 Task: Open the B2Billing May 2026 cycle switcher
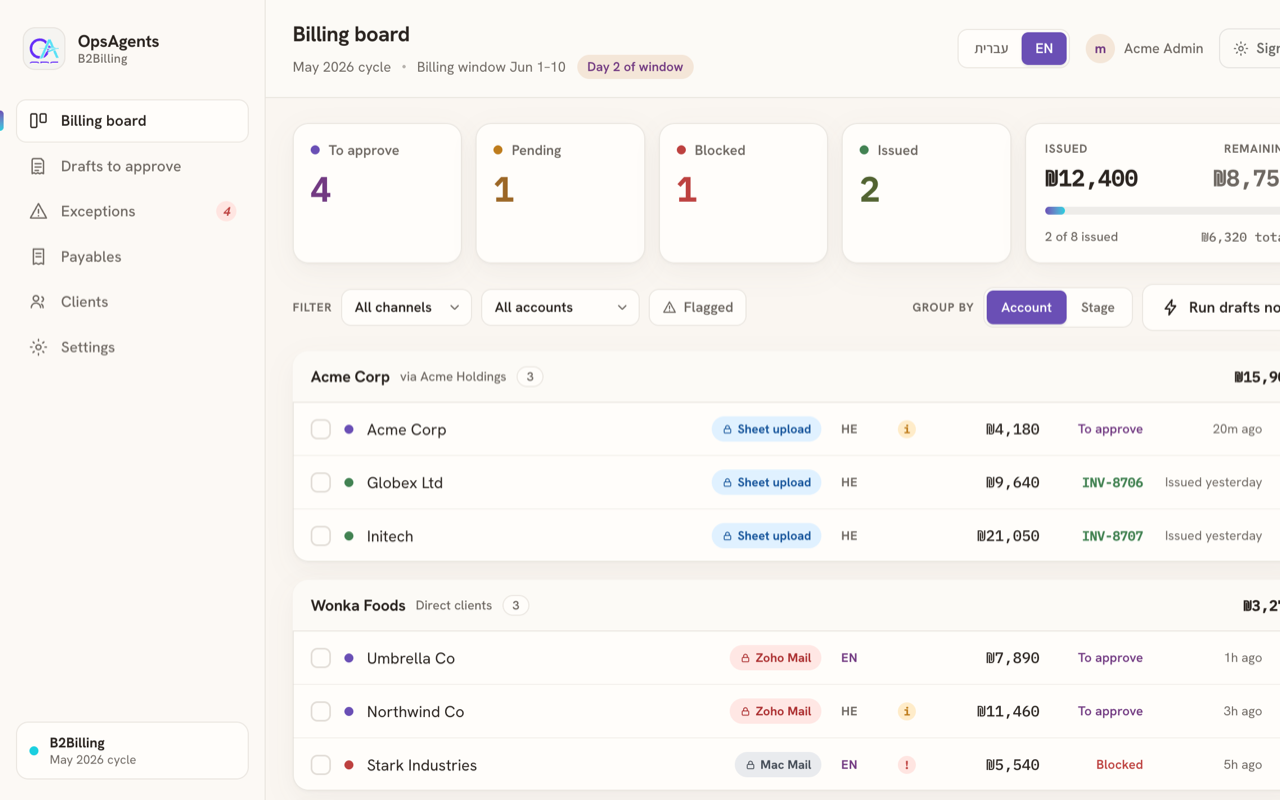[x=132, y=751]
